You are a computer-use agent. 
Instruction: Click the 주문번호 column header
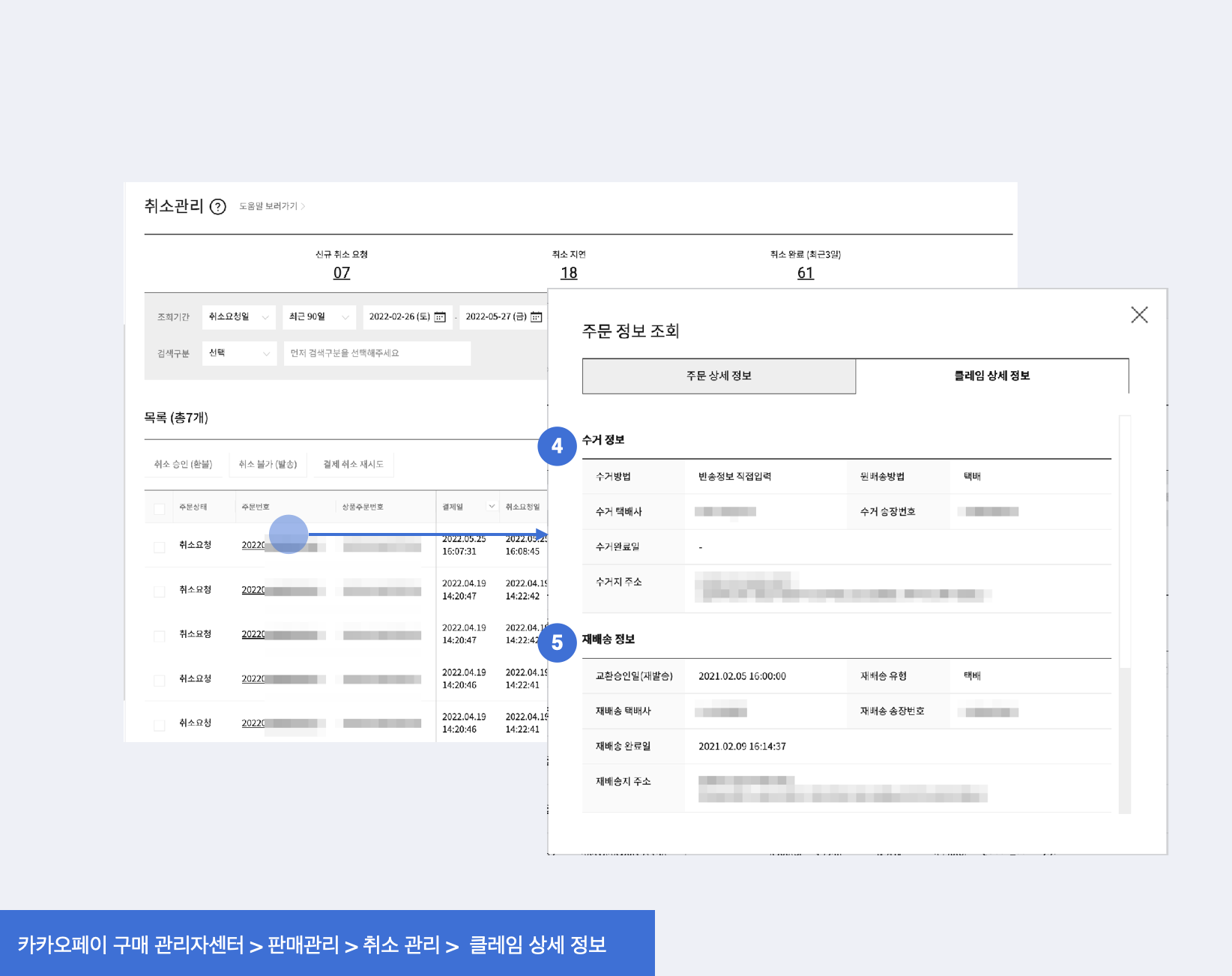[256, 507]
